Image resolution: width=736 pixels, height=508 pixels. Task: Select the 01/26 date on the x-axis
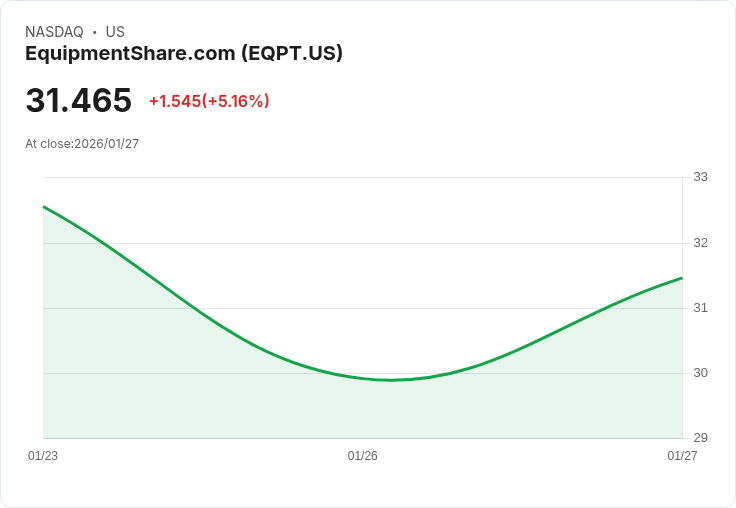point(362,456)
